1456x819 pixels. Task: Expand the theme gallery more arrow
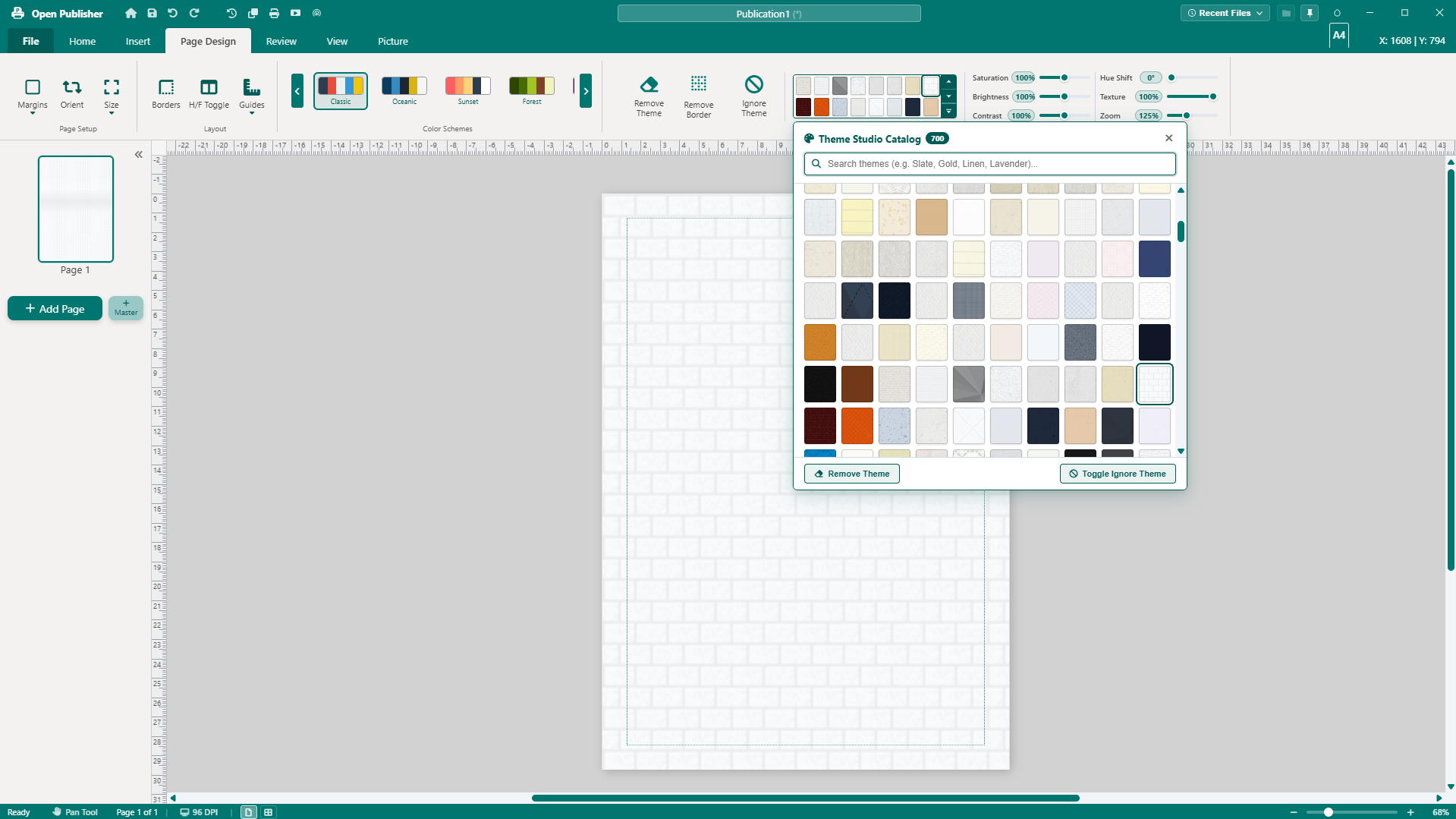(x=948, y=112)
